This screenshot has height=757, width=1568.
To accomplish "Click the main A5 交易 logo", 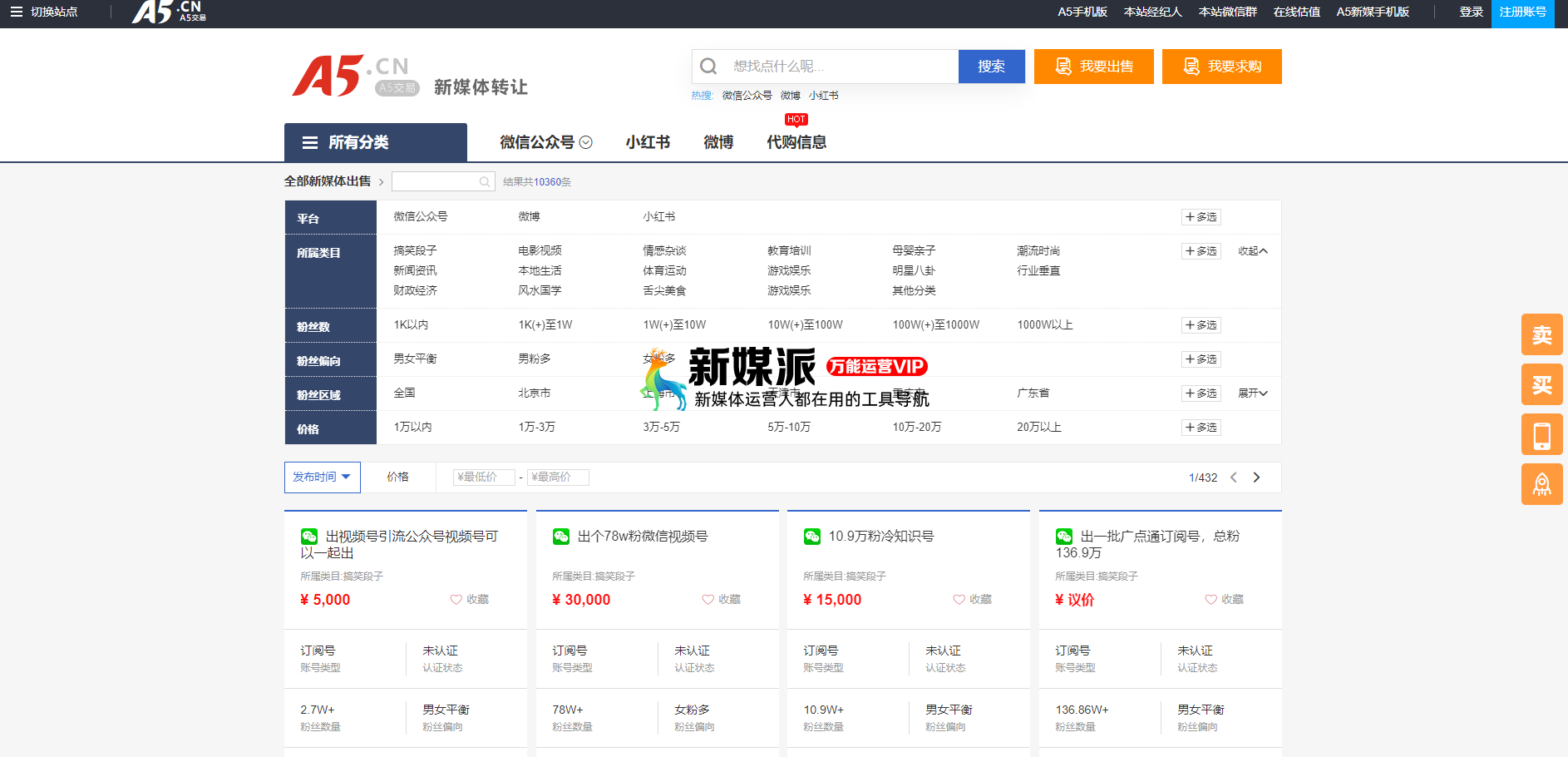I will tap(356, 77).
